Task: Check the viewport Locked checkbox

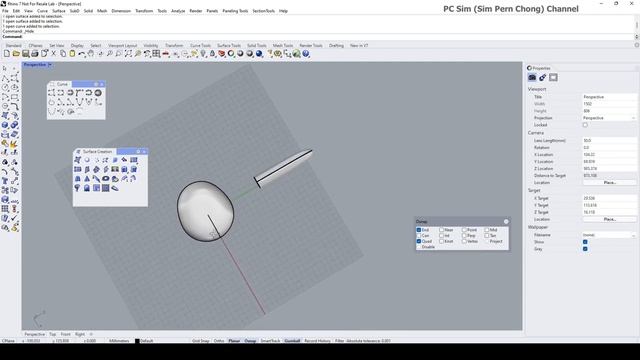Action: tap(585, 125)
